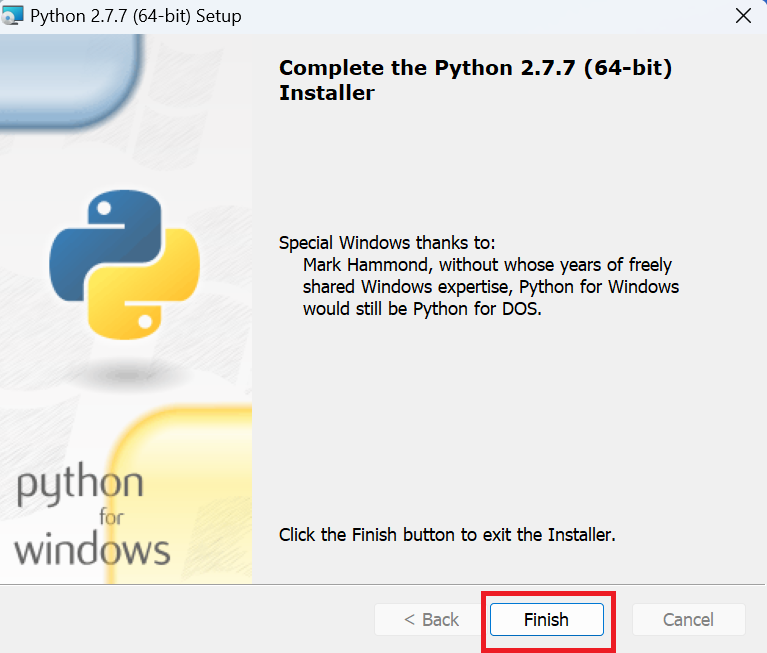Click the "Python 2.7.7 (64-bit) Setup" window title
The width and height of the screenshot is (767, 653).
pyautogui.click(x=136, y=16)
